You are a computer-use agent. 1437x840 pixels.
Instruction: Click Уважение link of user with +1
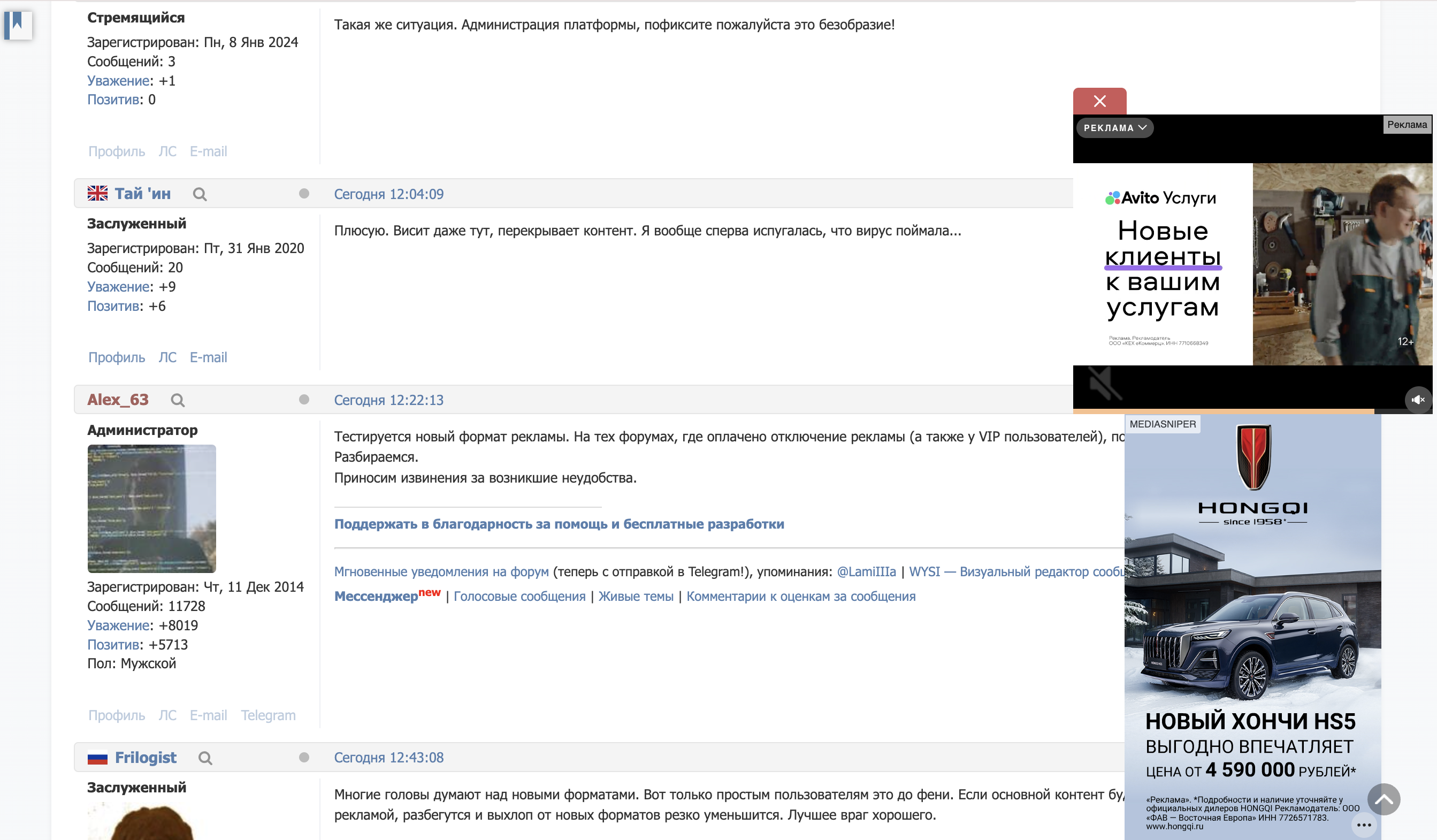[119, 80]
